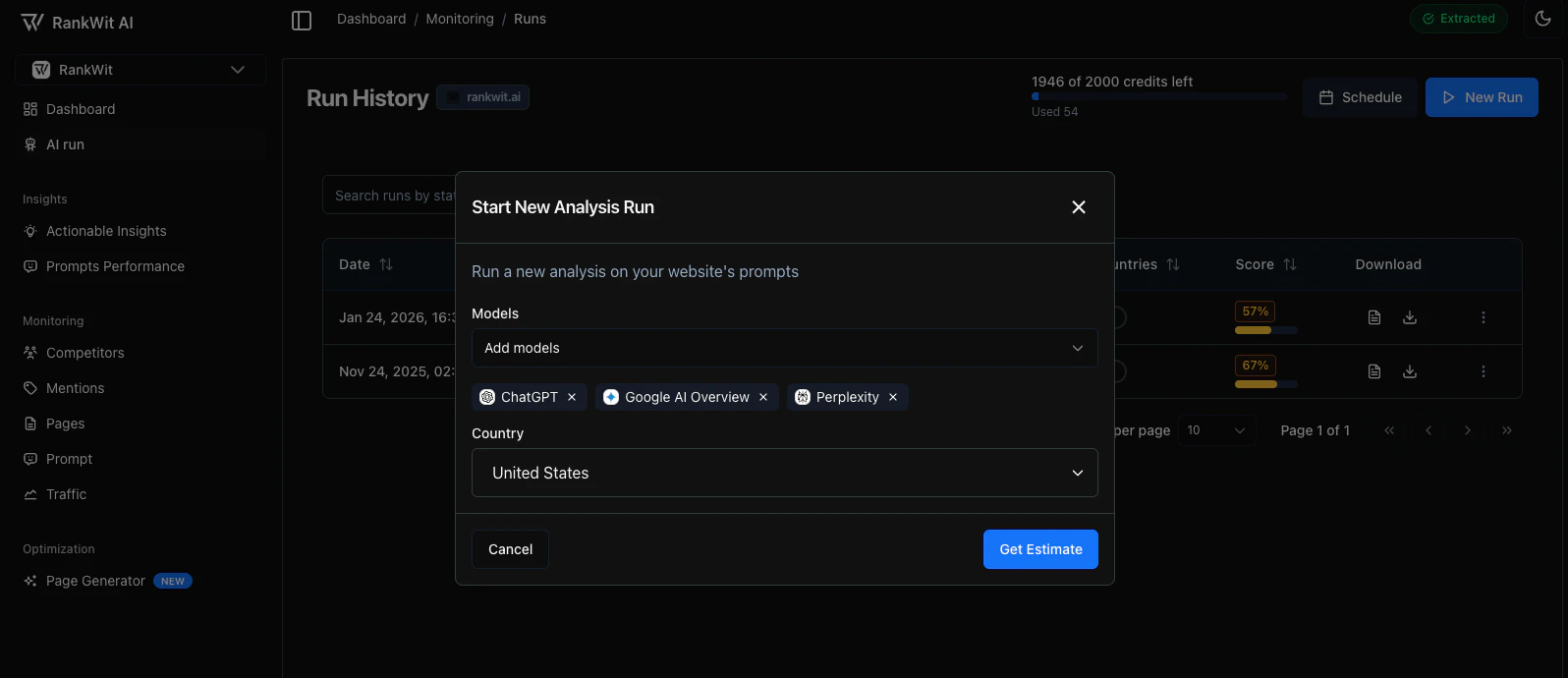The height and width of the screenshot is (678, 1568).
Task: Sort by the Score column
Action: point(1265,264)
